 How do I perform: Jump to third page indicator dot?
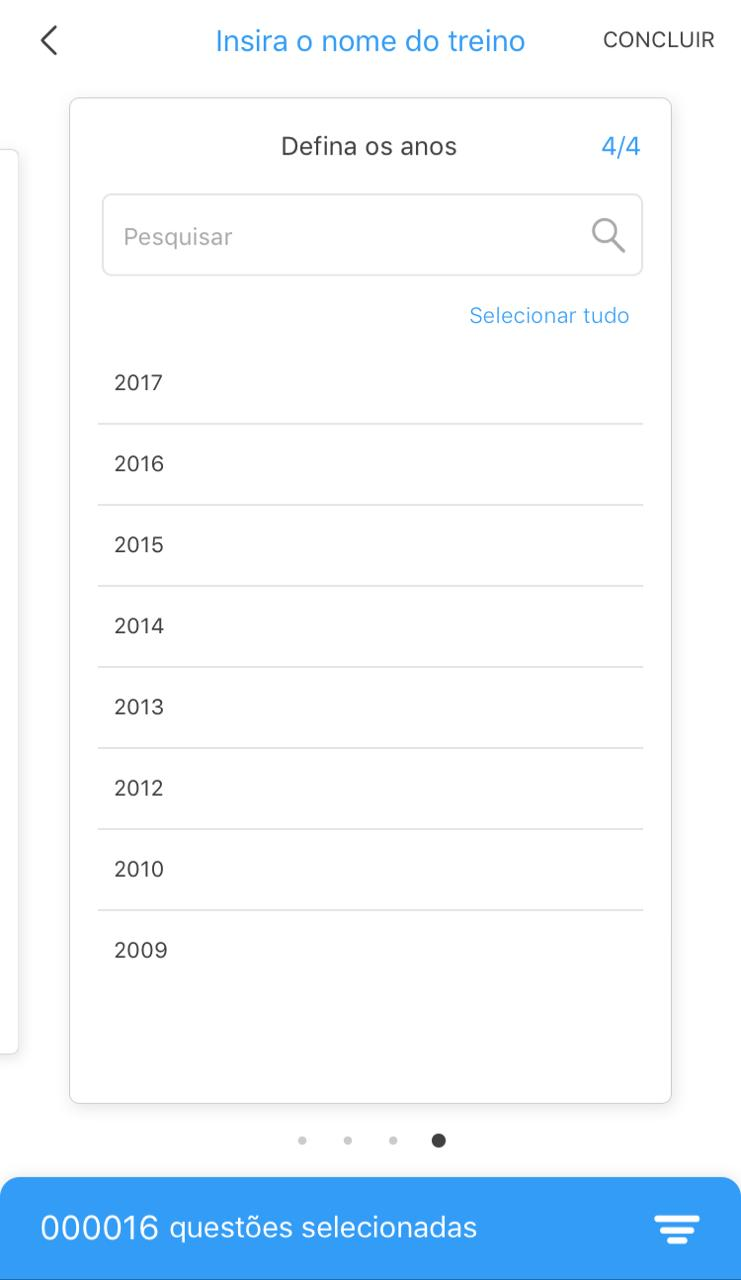pos(393,1140)
